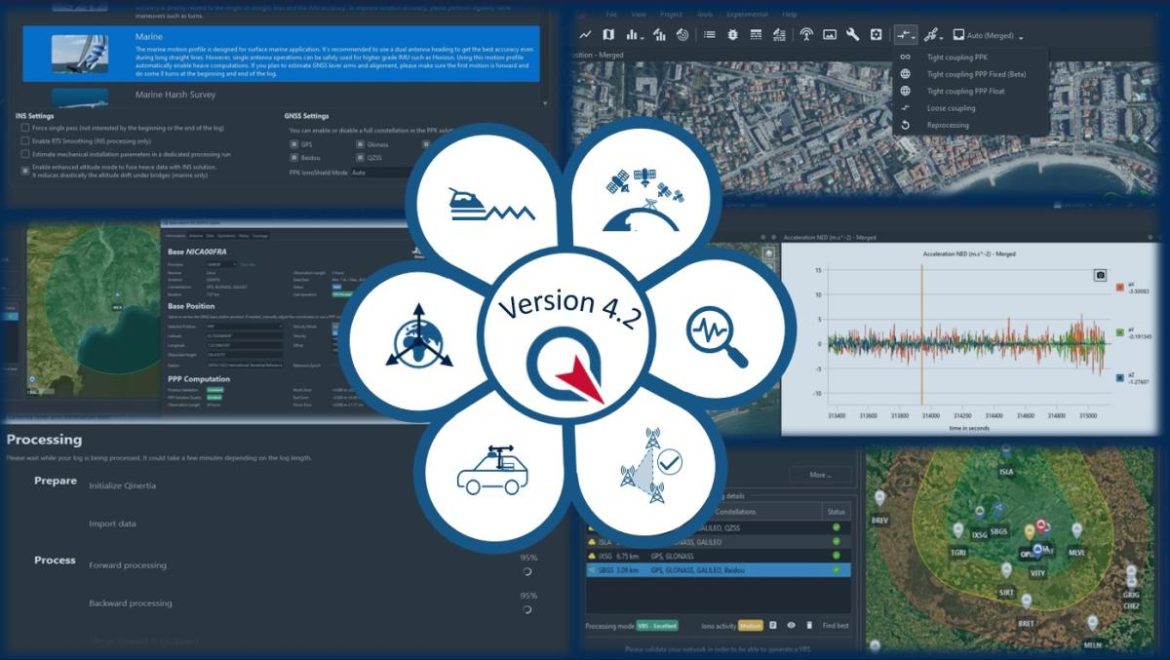Viewport: 1170px width, 660px height.
Task: Click the More button above the base list
Action: [819, 473]
